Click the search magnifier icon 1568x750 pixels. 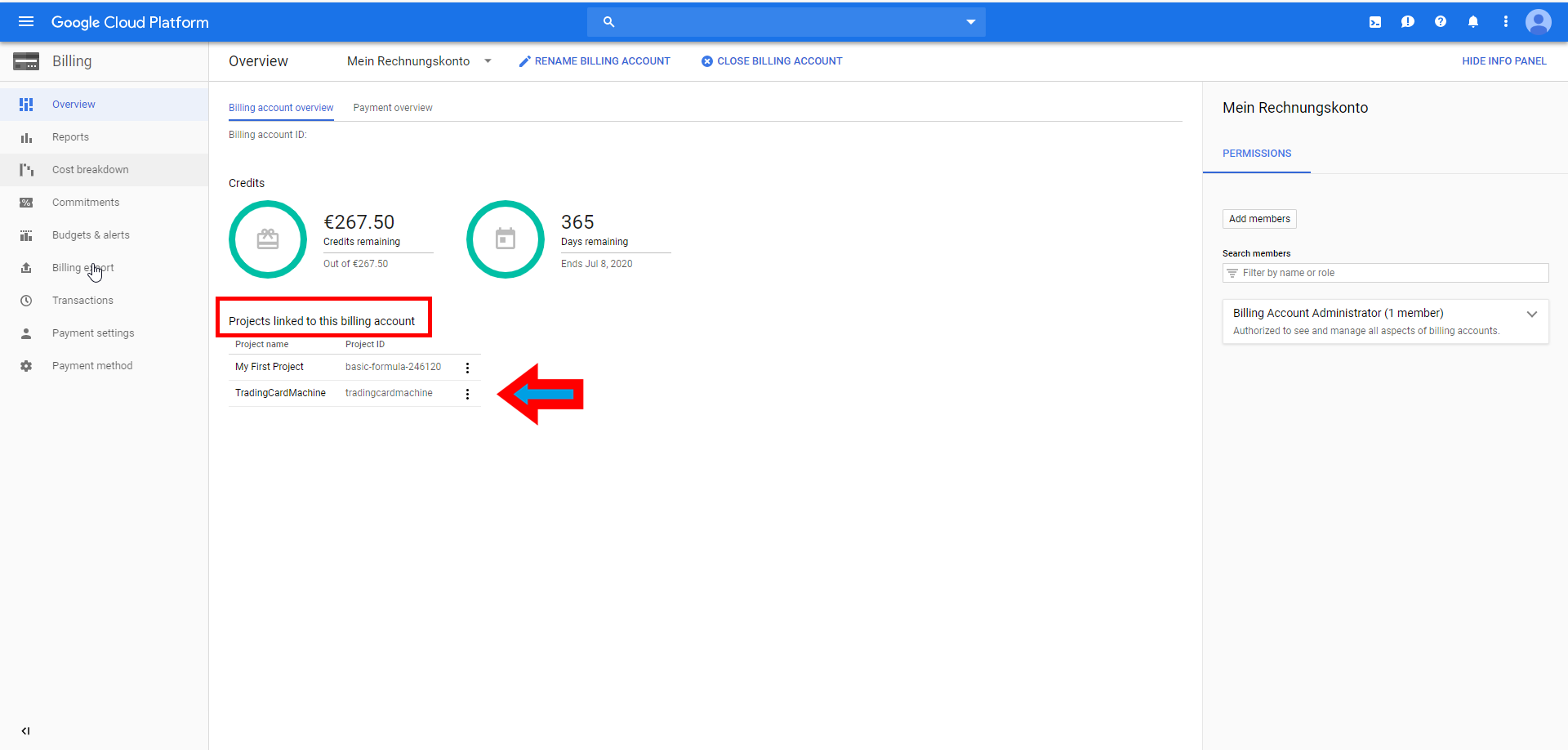click(608, 22)
